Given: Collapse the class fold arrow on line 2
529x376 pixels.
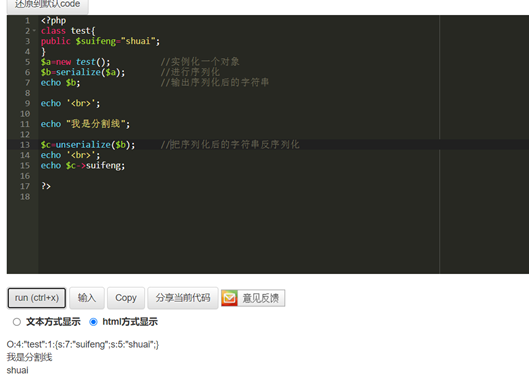Looking at the screenshot, I should (34, 31).
